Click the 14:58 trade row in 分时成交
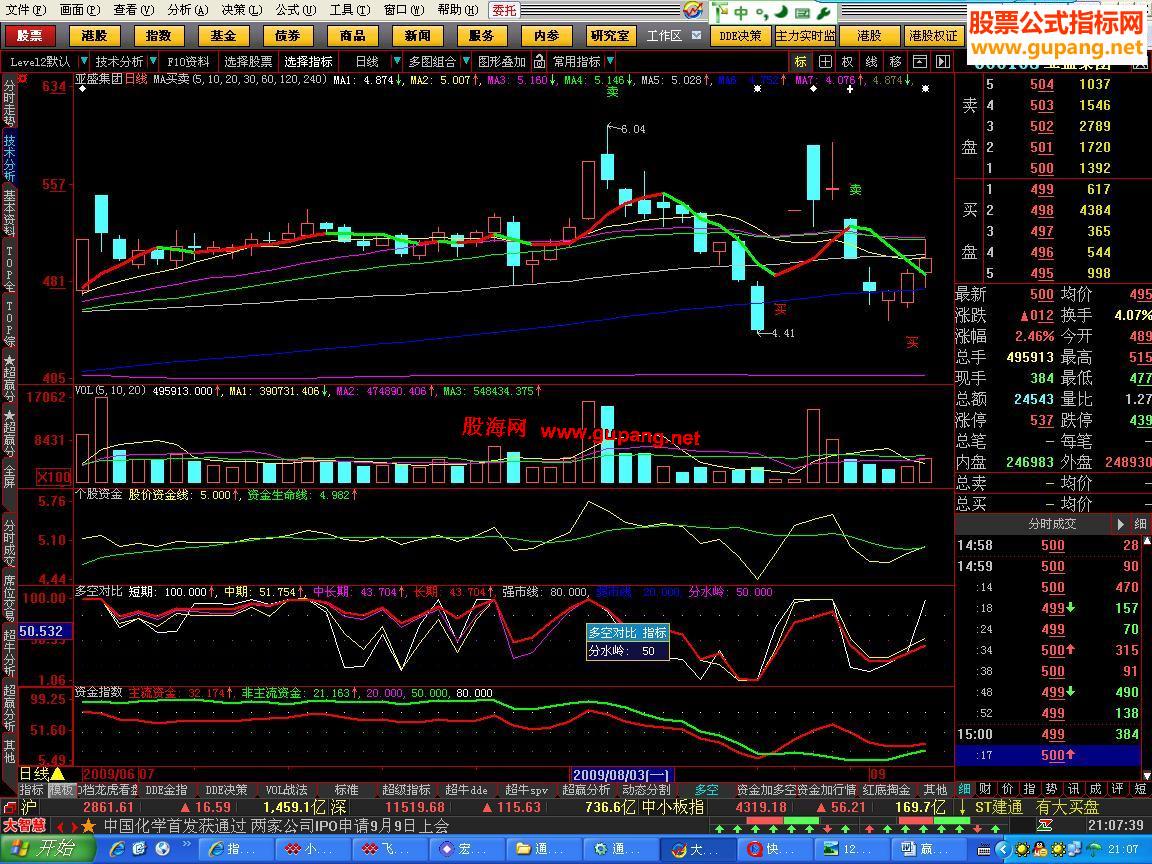Viewport: 1152px width, 864px height. coord(1048,545)
